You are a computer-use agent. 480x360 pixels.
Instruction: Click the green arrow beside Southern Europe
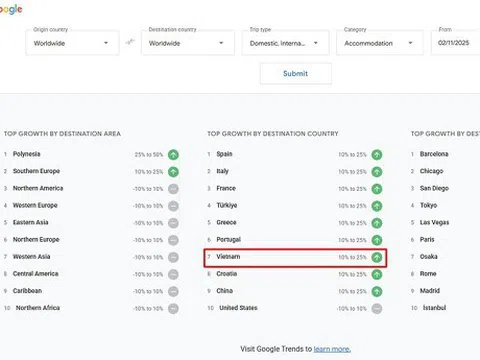pyautogui.click(x=173, y=172)
